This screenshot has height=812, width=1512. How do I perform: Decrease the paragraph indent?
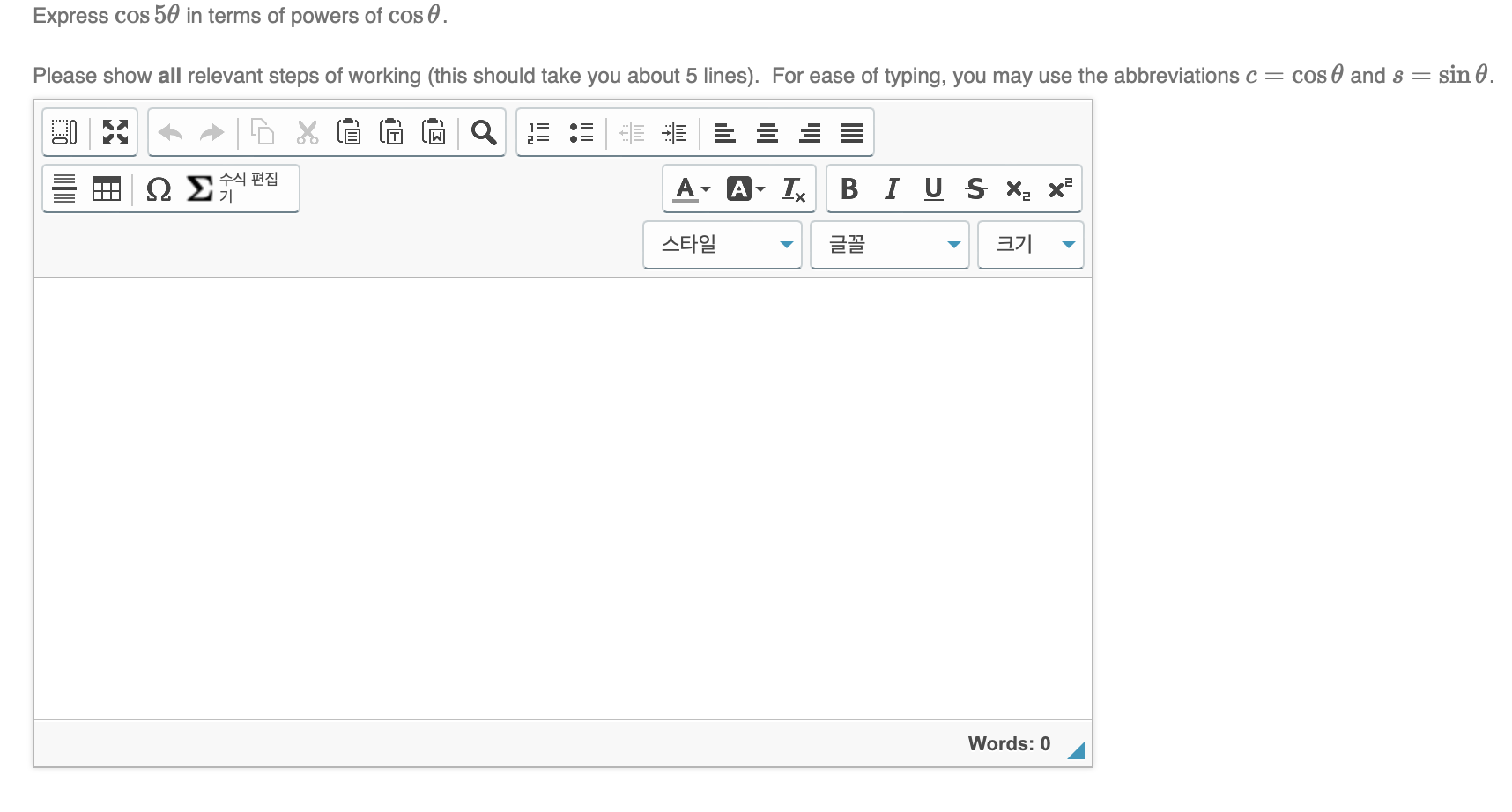[x=632, y=132]
